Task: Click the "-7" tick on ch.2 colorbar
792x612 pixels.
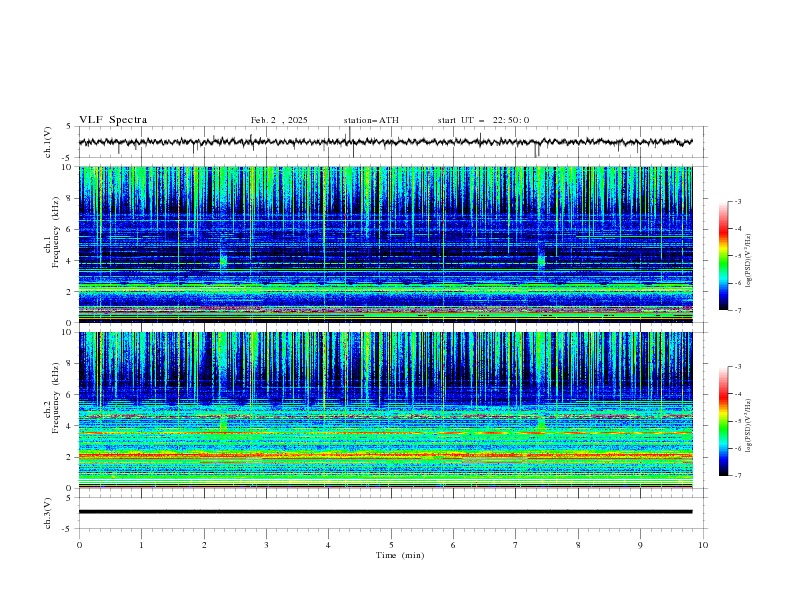Action: click(x=737, y=476)
